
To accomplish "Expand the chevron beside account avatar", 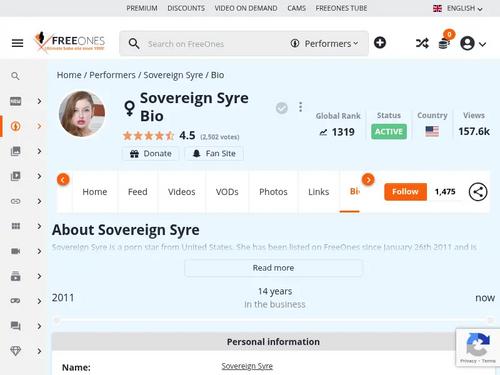I will pyautogui.click(x=482, y=44).
